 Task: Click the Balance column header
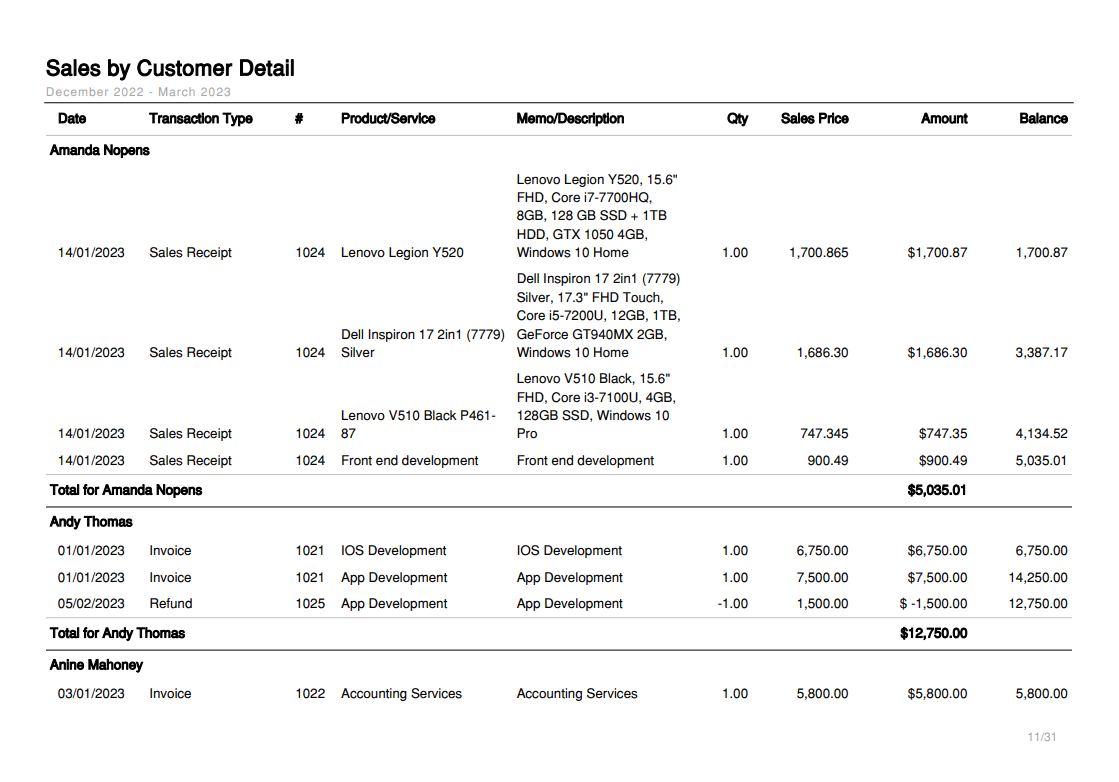pos(1043,119)
